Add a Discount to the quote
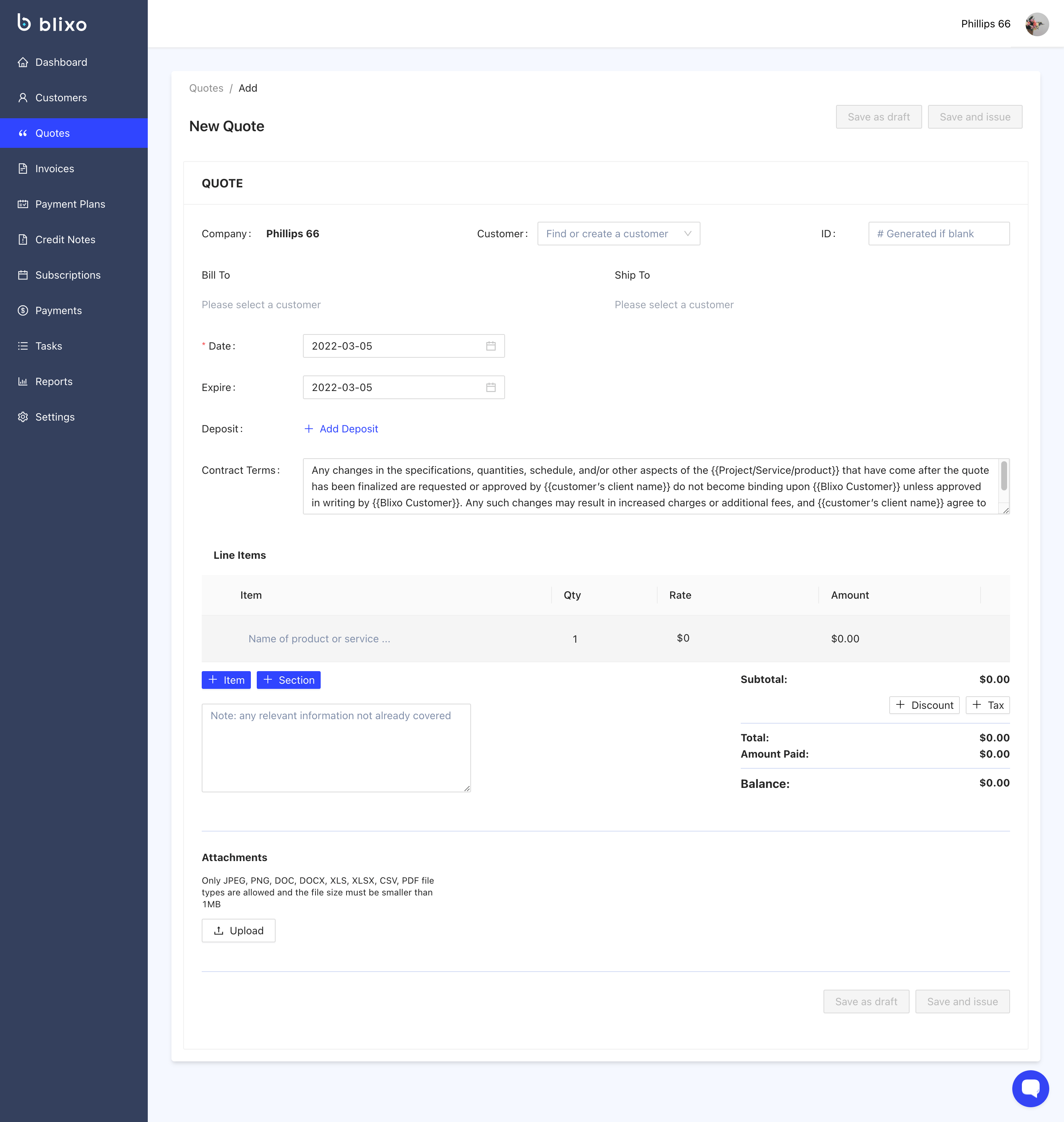1064x1122 pixels. [924, 705]
